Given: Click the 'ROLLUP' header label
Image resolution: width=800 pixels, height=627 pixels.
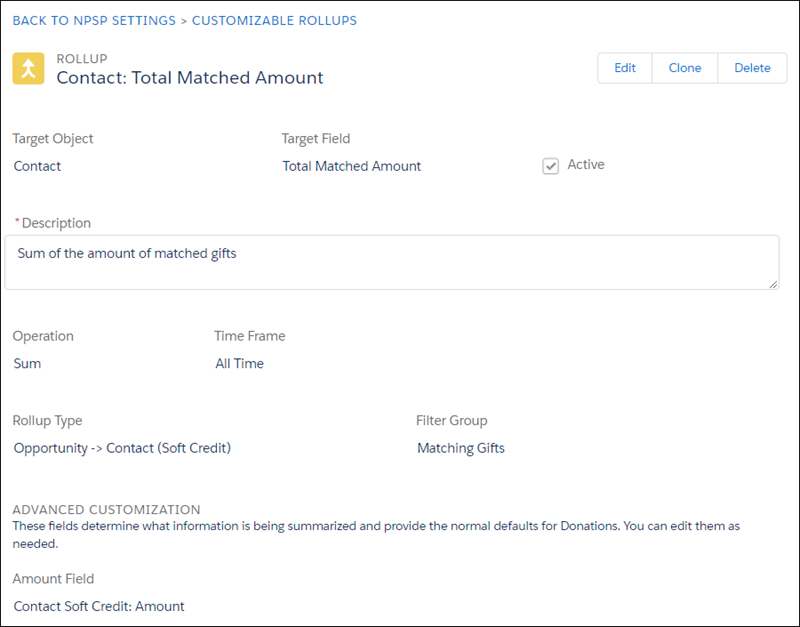Looking at the screenshot, I should tap(82, 59).
